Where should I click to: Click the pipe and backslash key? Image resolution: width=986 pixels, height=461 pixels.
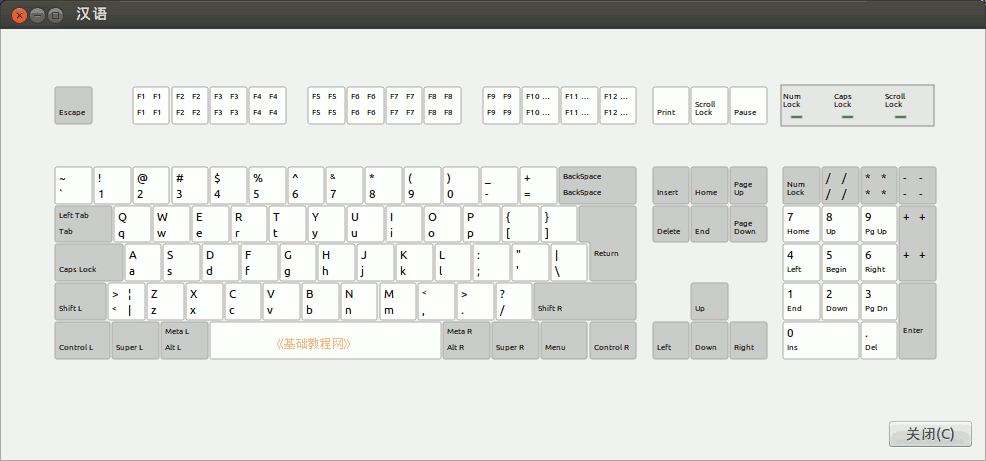pos(569,263)
